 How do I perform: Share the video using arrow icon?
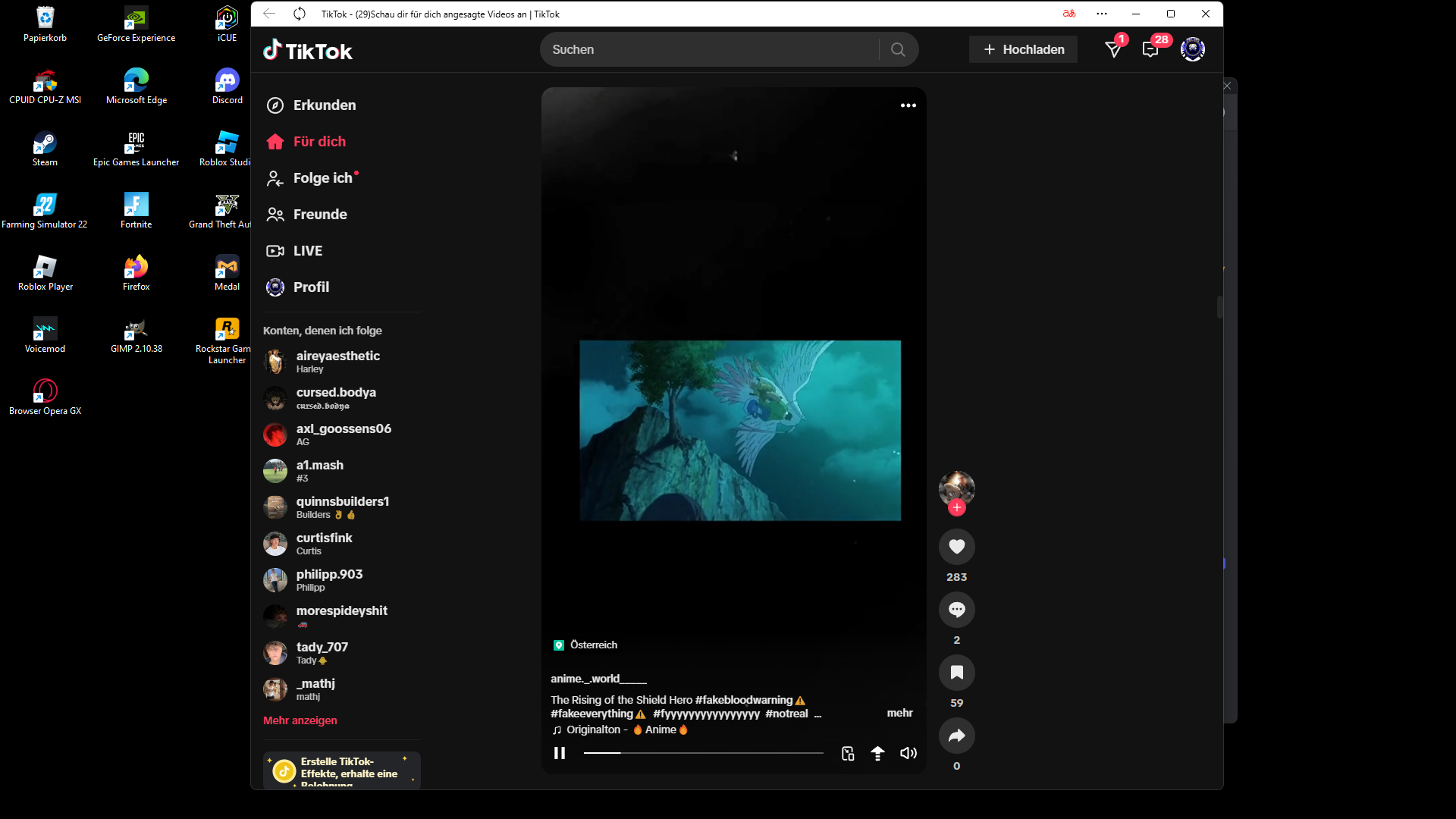point(957,736)
